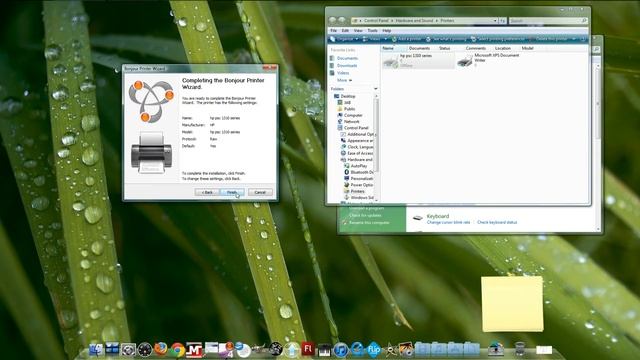Click the Model column header
640x360 pixels.
click(x=527, y=48)
